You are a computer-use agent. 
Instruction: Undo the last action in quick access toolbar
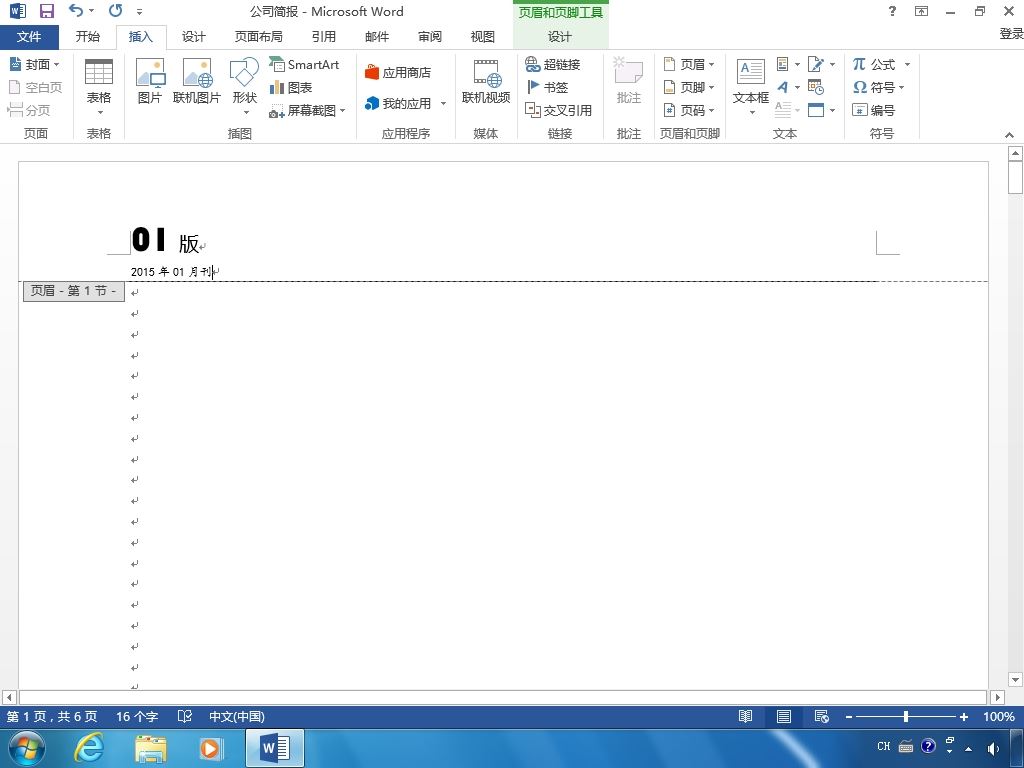[x=76, y=10]
